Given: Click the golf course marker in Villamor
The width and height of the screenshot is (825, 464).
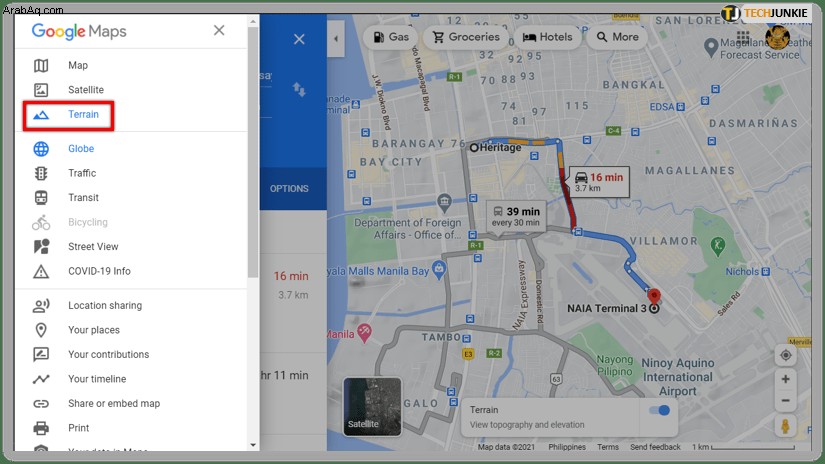Looking at the screenshot, I should coord(718,245).
